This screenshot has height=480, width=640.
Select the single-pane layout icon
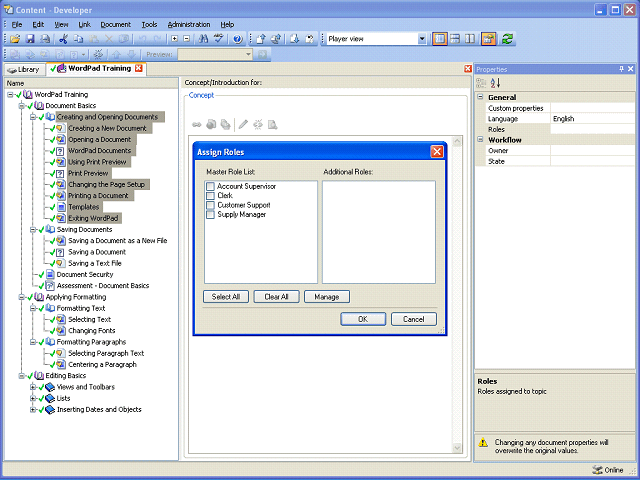click(x=440, y=39)
